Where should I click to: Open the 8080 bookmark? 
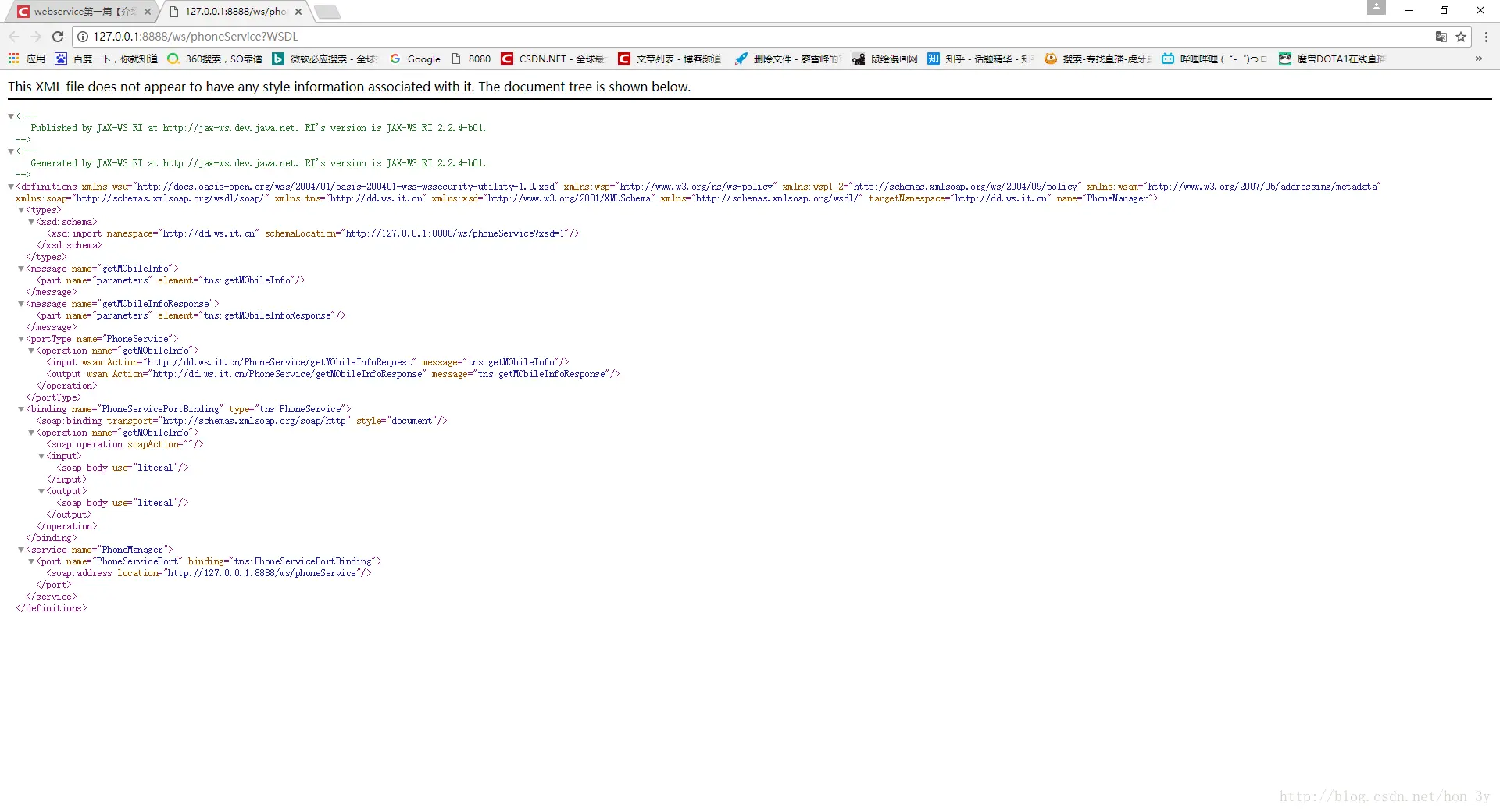click(x=471, y=59)
